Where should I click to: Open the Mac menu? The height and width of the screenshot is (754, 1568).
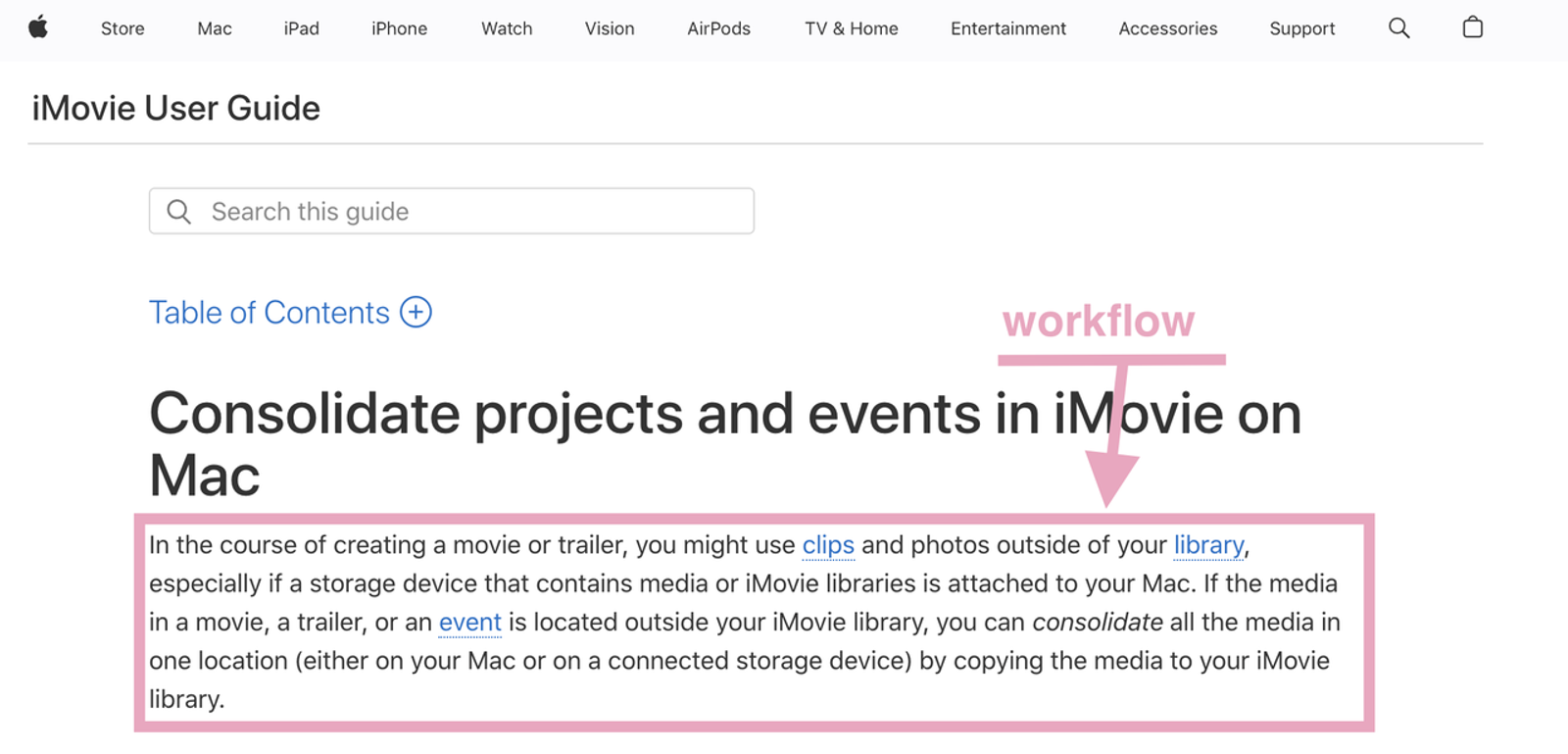pyautogui.click(x=215, y=28)
